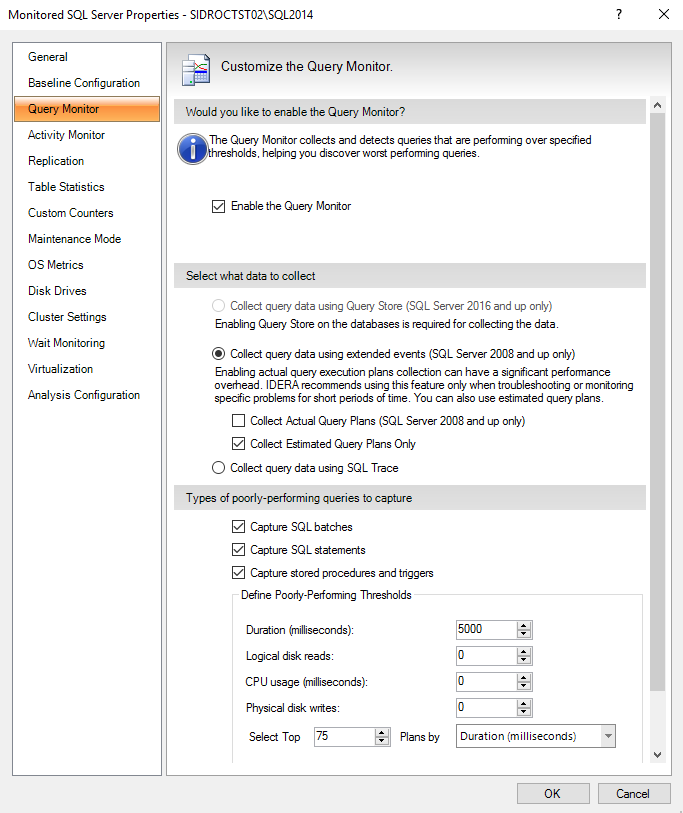The image size is (683, 813).
Task: Open the Plans by Duration dropdown
Action: [608, 736]
